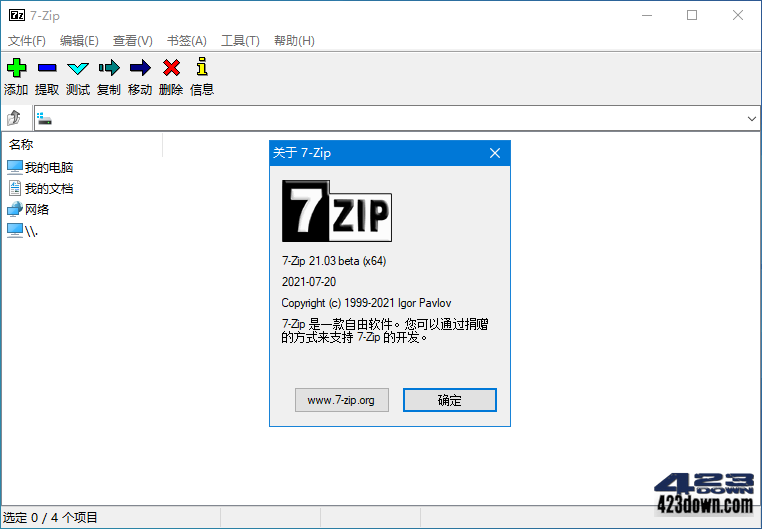The image size is (762, 529).
Task: Go up one folder level icon
Action: (14, 118)
